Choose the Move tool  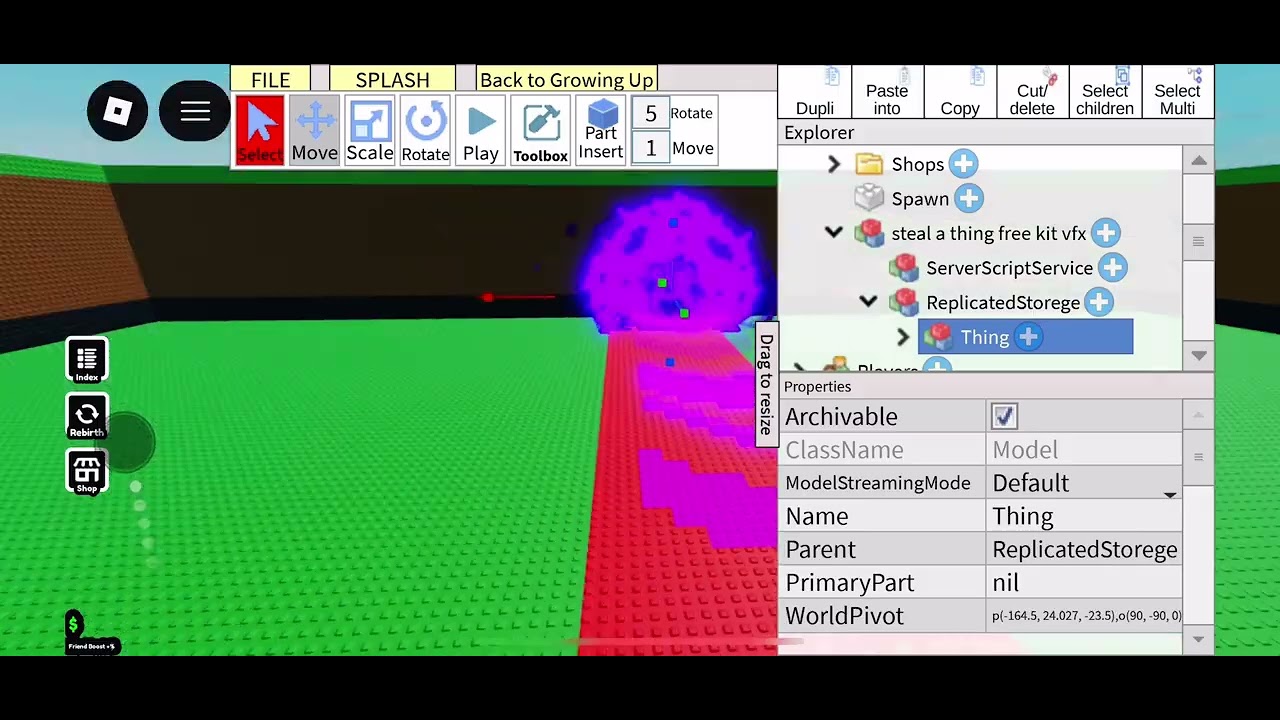tap(315, 130)
